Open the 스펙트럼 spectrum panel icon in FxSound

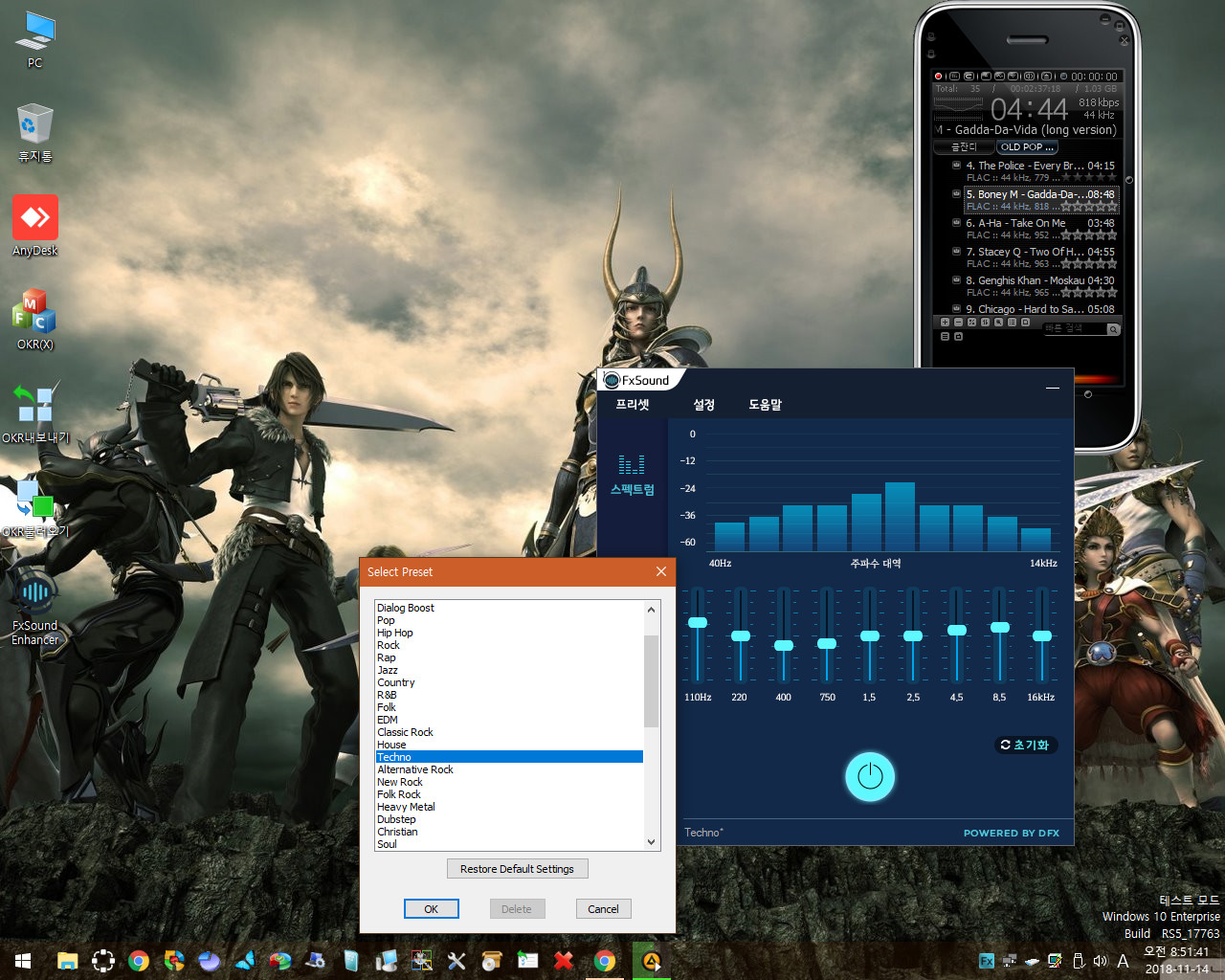(632, 476)
